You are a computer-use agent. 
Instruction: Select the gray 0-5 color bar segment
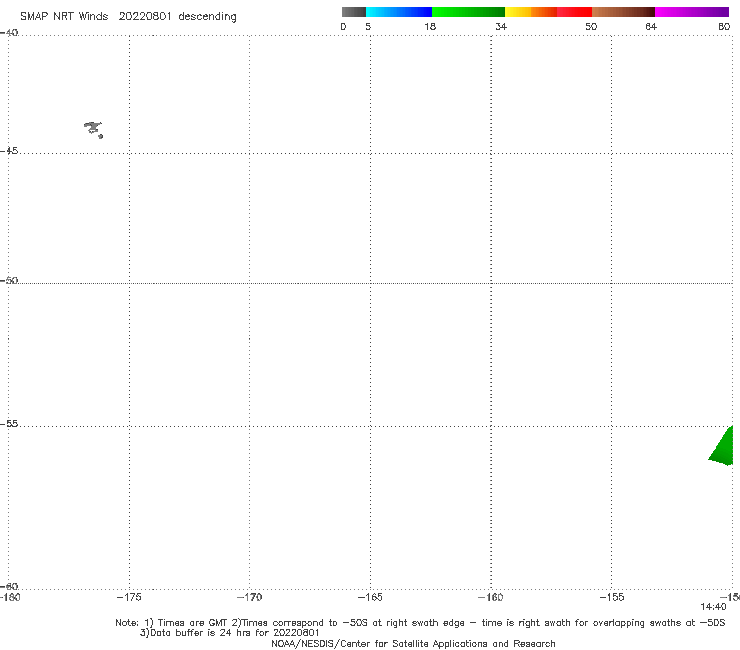(354, 12)
